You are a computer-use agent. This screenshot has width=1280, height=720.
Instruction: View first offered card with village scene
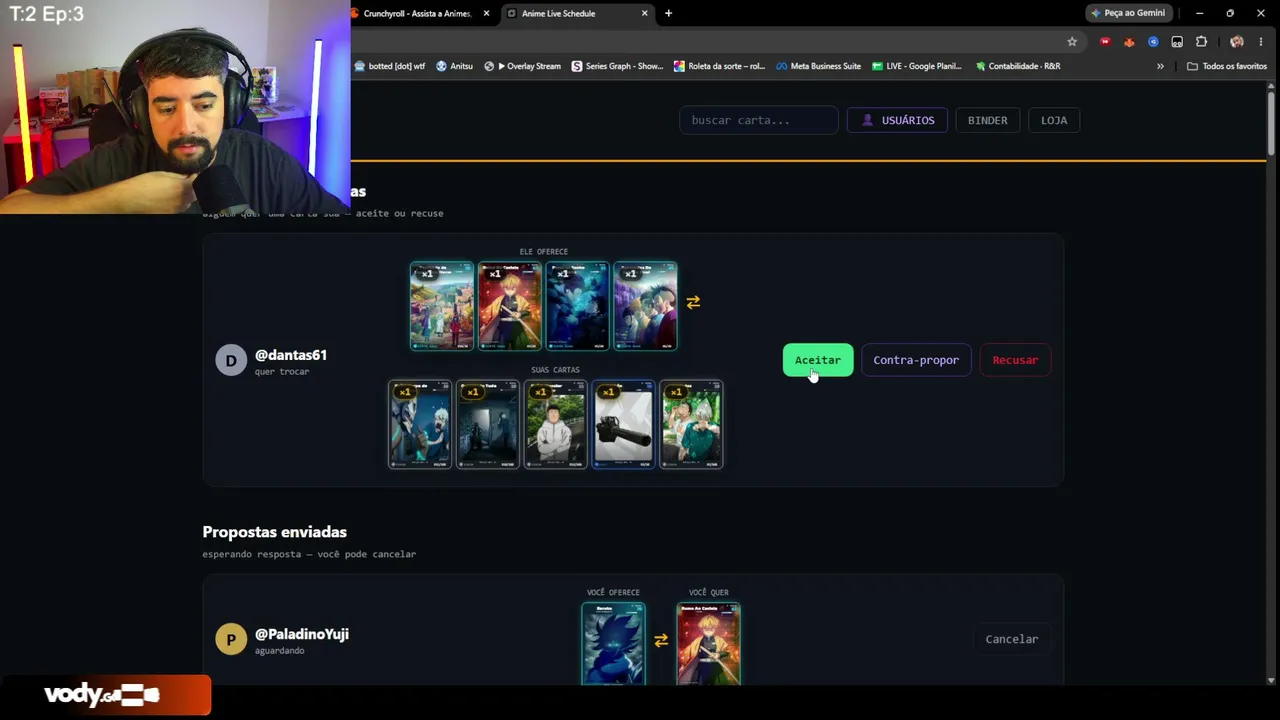coord(442,306)
